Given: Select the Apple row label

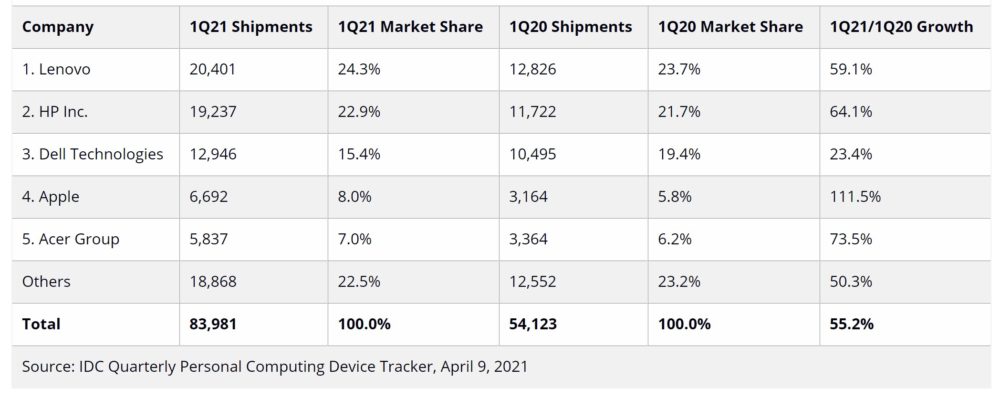Looking at the screenshot, I should (x=51, y=197).
